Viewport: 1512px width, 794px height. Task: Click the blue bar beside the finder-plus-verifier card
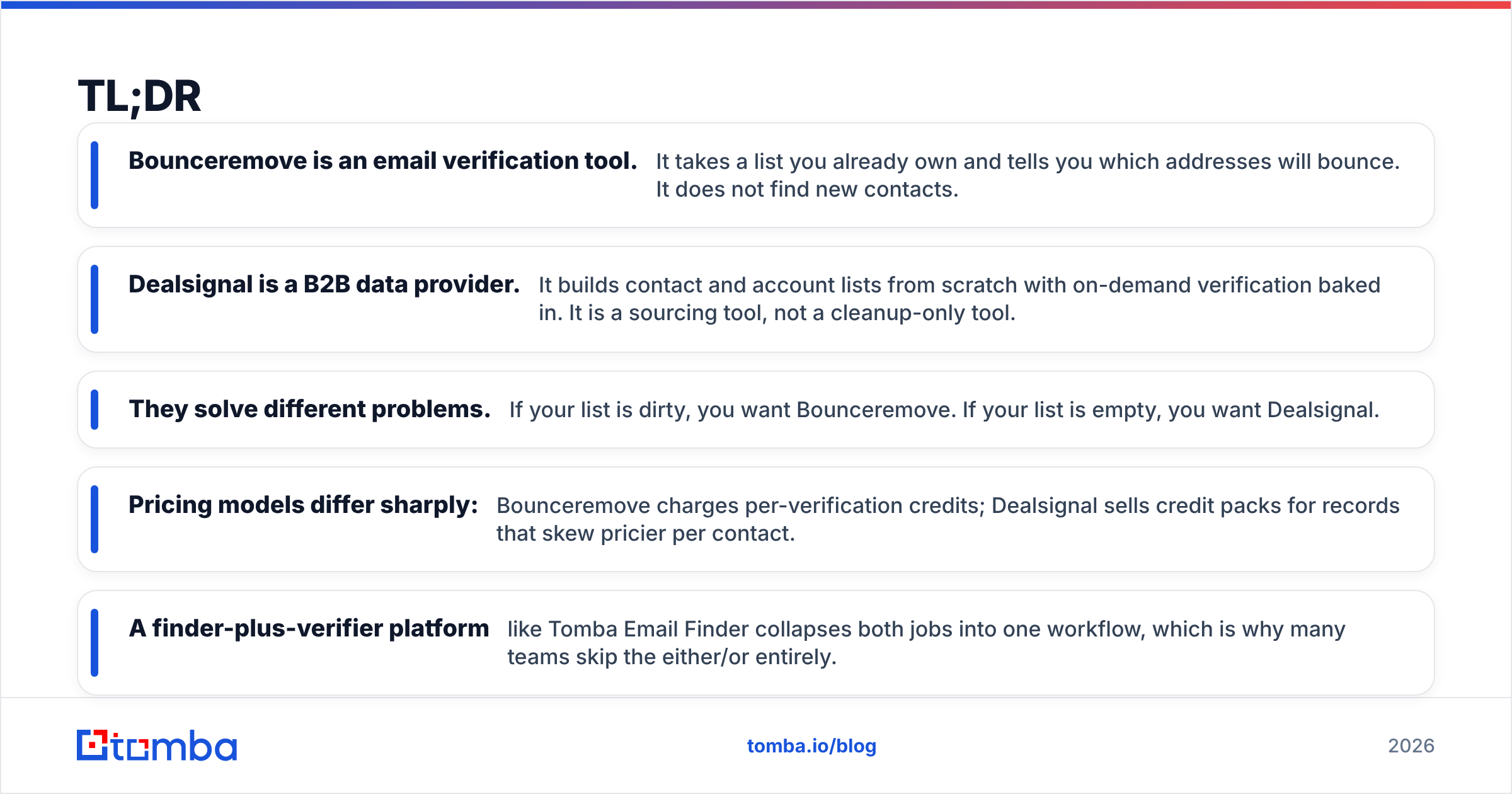pos(94,643)
